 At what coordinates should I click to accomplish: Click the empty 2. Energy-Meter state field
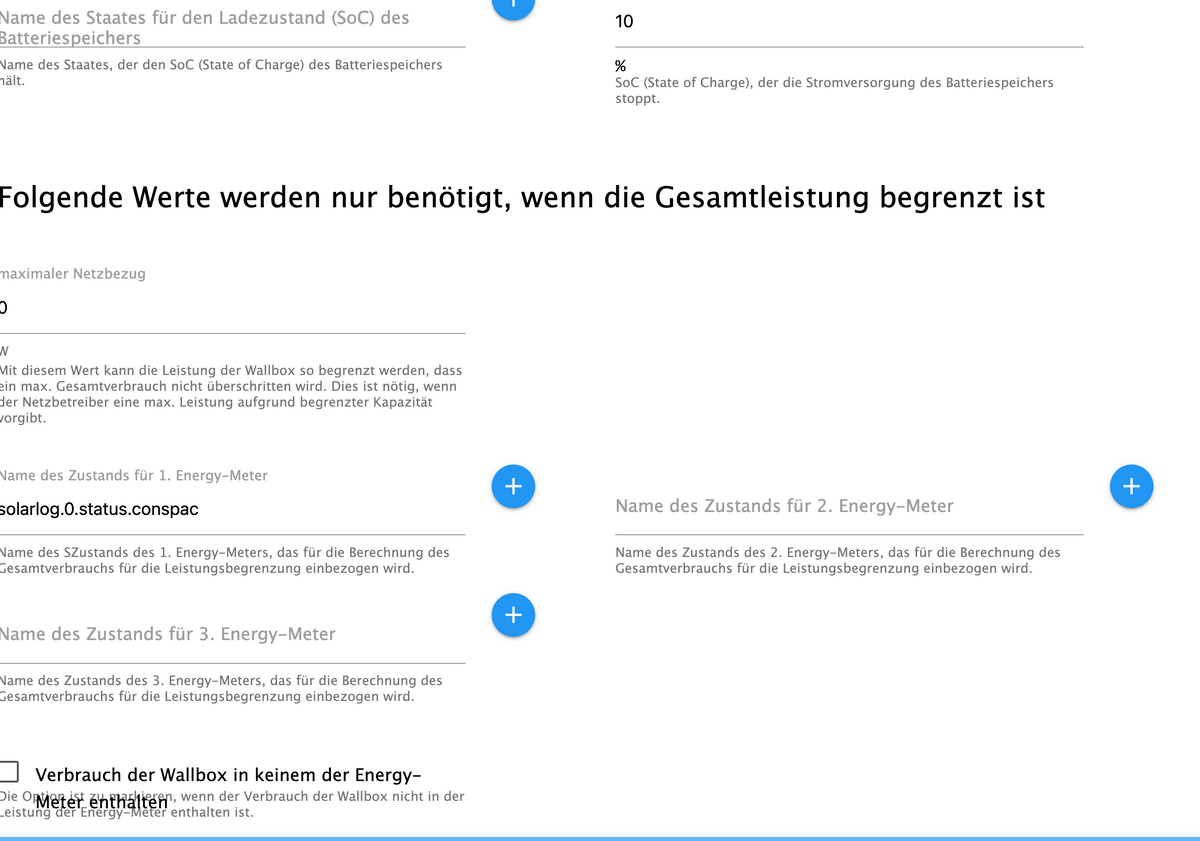point(849,507)
